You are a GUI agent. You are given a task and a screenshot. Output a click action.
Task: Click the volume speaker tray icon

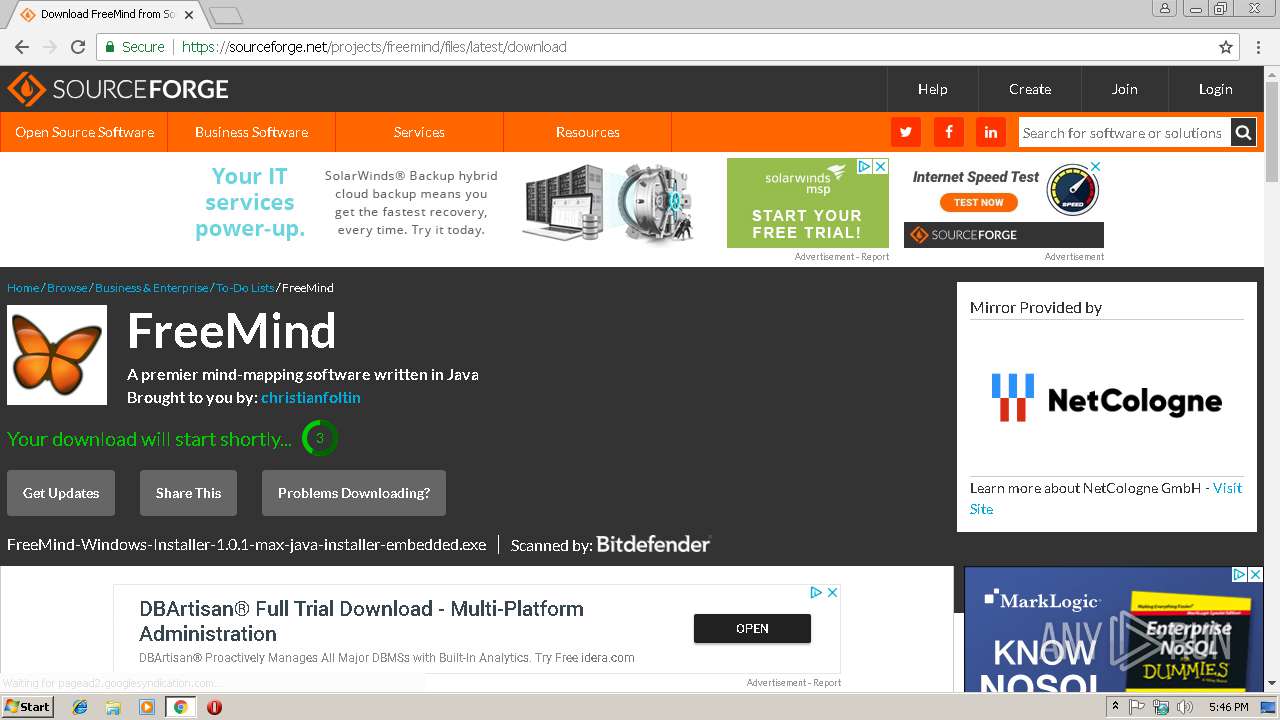click(1185, 707)
